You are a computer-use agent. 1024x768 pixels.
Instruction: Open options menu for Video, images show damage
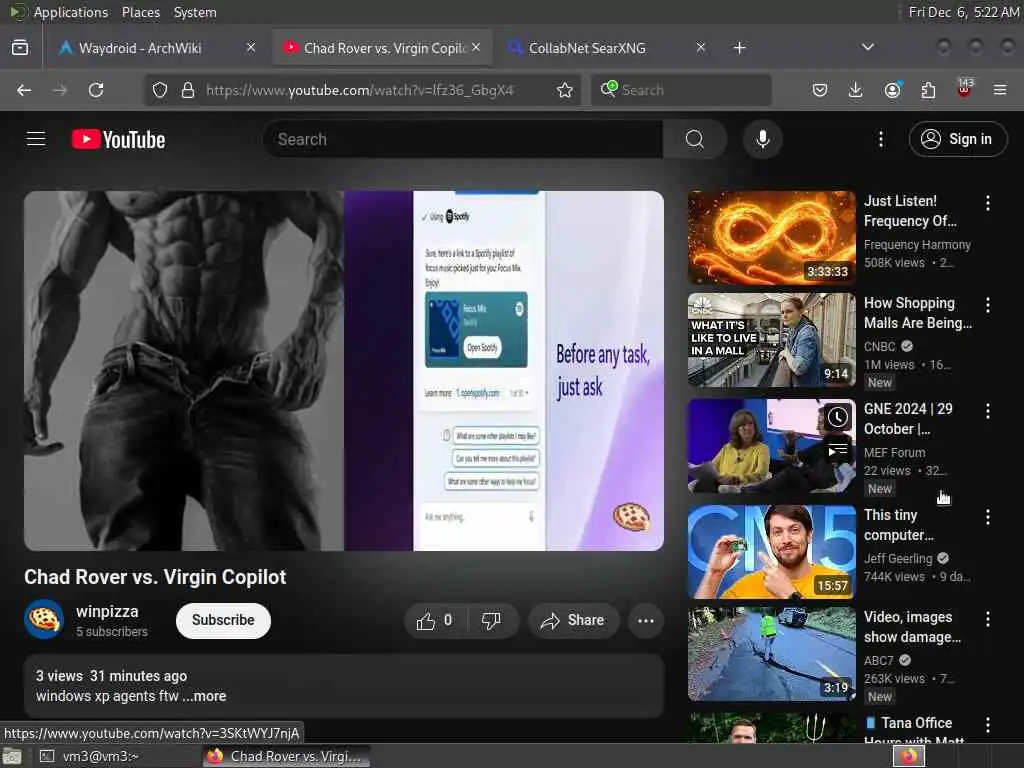pyautogui.click(x=987, y=619)
